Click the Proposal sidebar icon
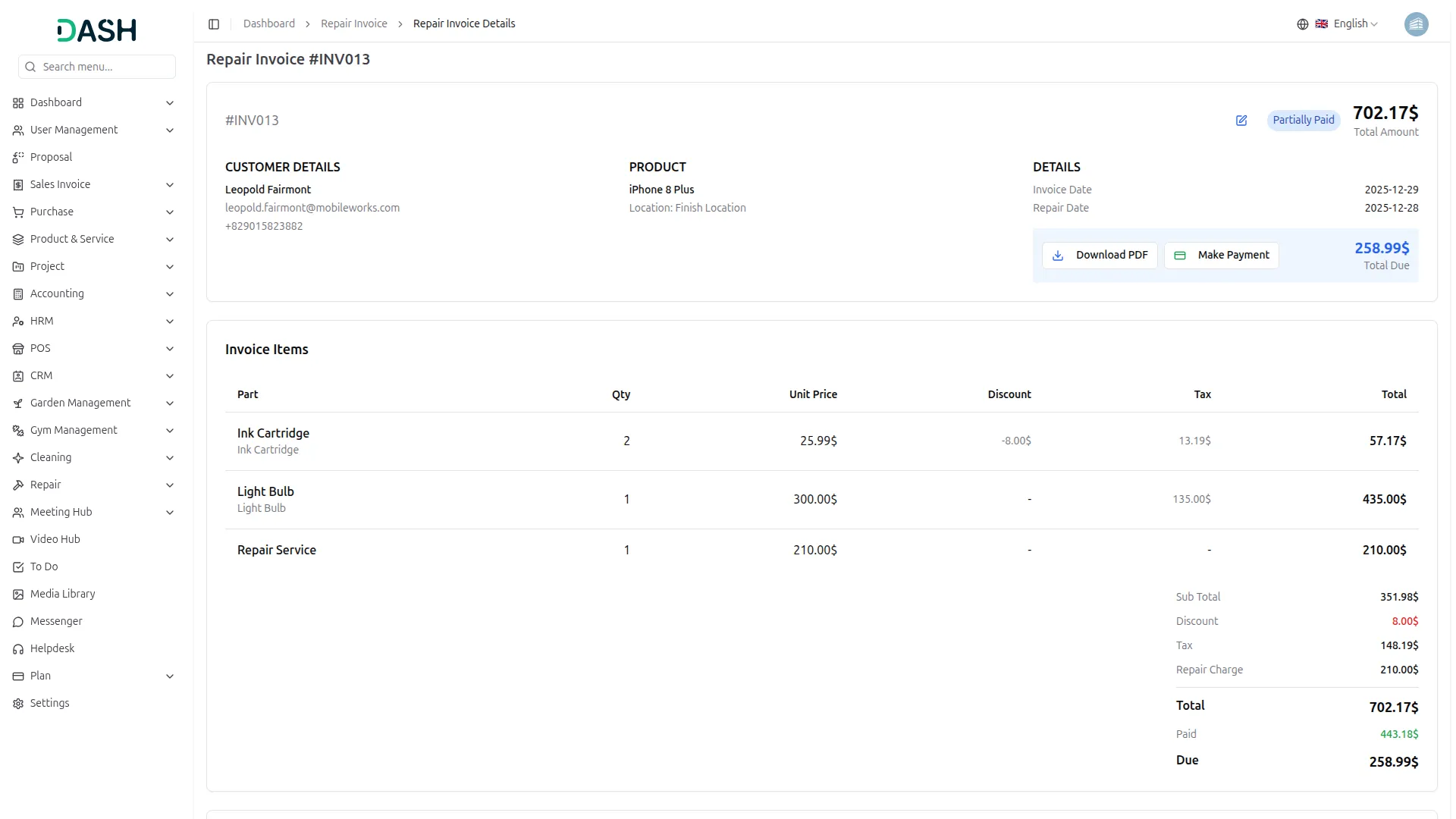Viewport: 1456px width, 819px height. [x=18, y=158]
